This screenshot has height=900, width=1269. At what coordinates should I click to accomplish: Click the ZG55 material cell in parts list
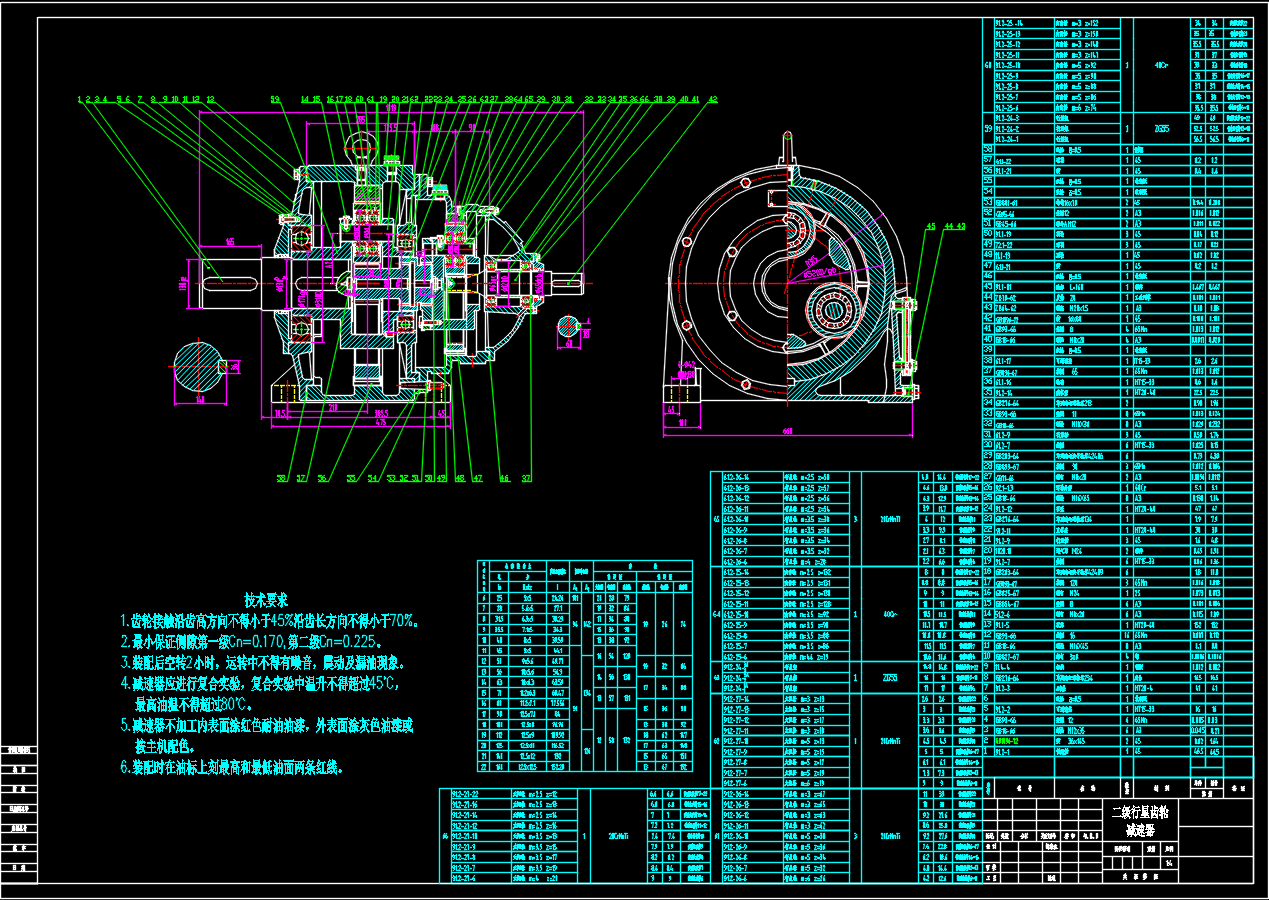click(x=1161, y=129)
